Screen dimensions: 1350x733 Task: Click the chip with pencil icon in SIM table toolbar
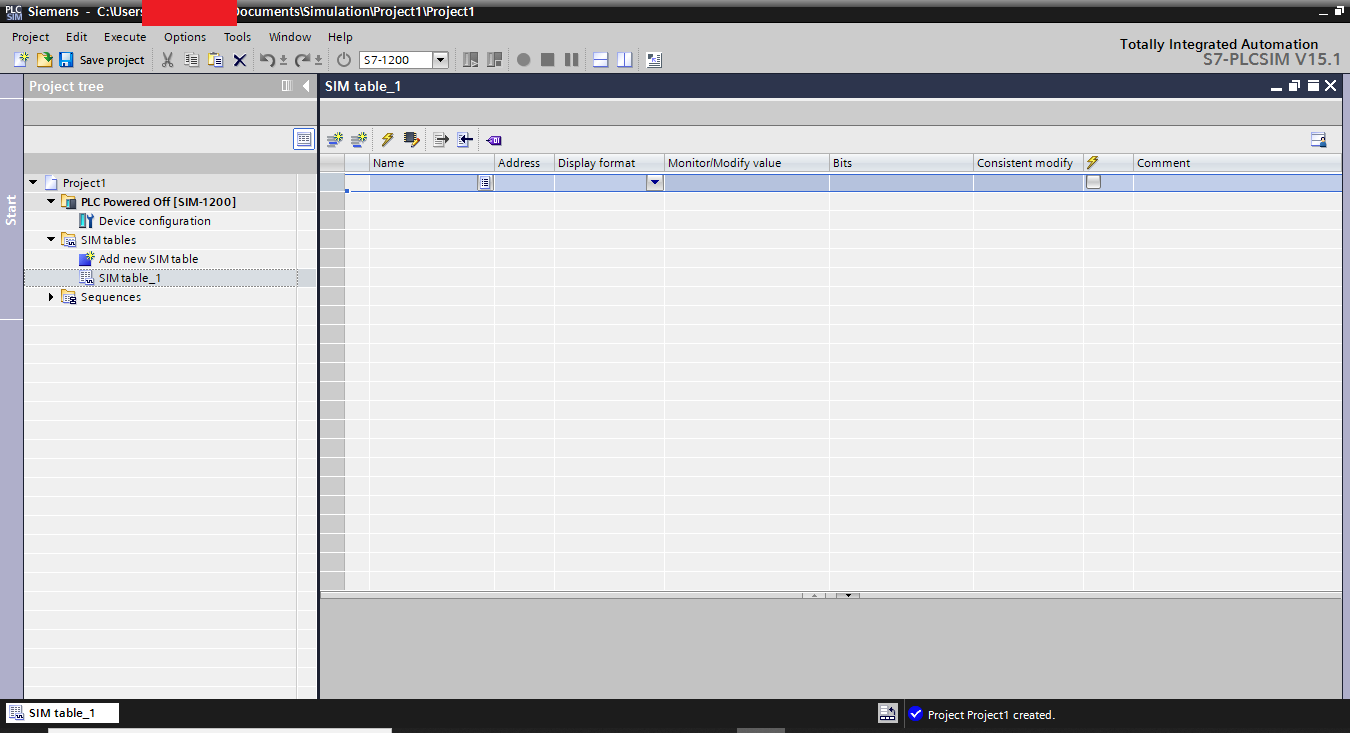pyautogui.click(x=411, y=140)
